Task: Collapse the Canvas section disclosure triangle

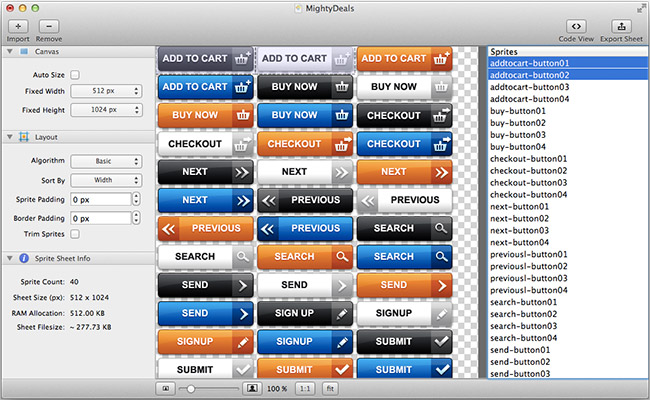Action: (8, 50)
